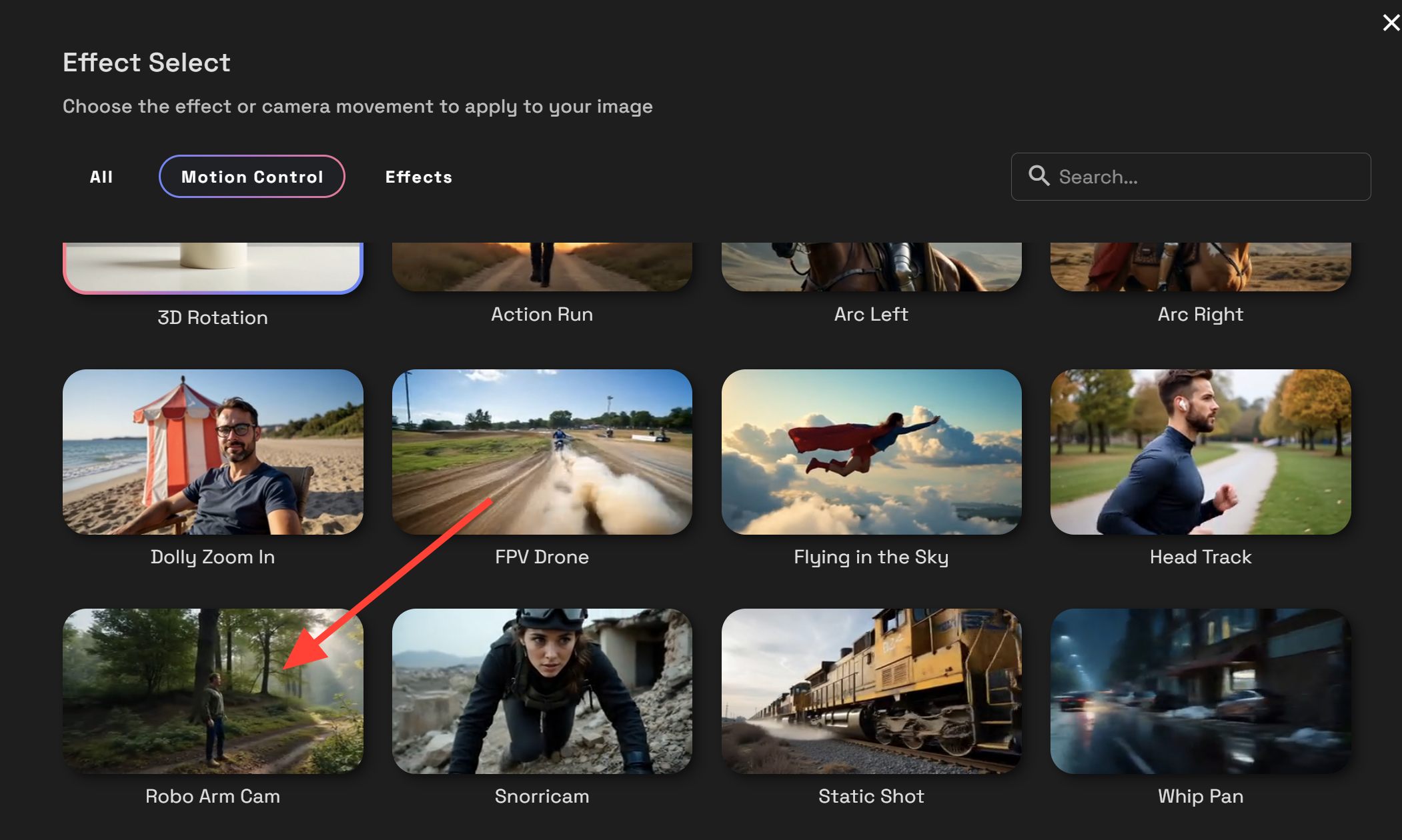
Task: Choose the Arc Left camera movement
Action: coord(871,267)
